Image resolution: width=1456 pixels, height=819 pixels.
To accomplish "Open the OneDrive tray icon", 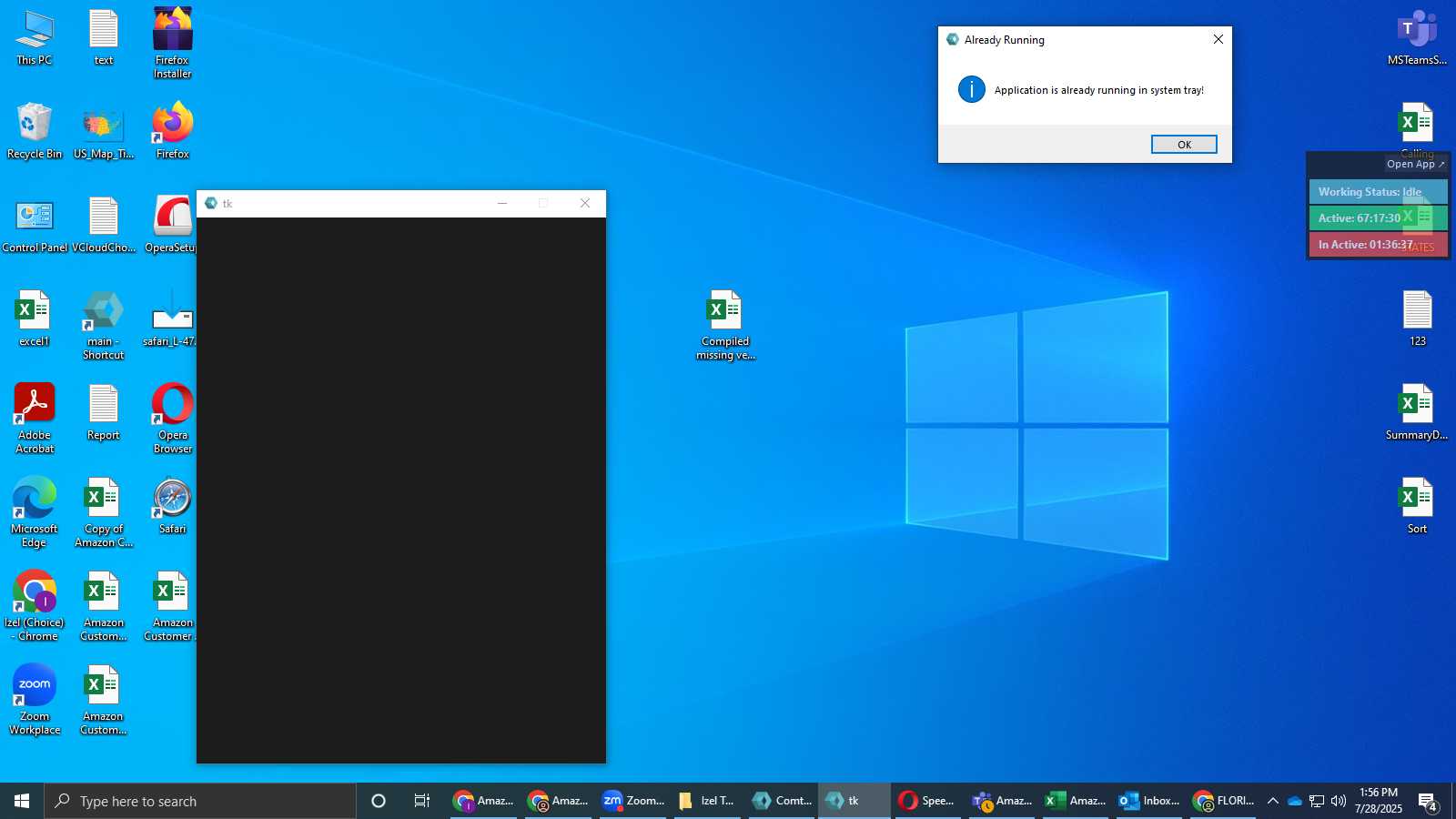I will tap(1294, 801).
